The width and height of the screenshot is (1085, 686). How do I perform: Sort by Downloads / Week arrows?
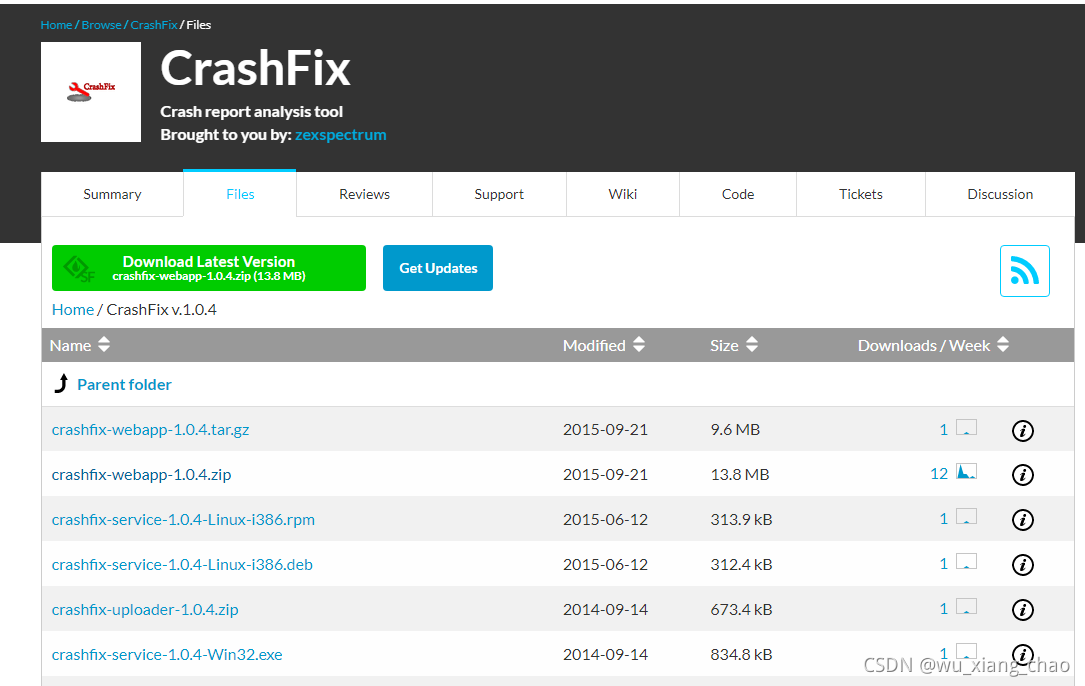point(1001,344)
